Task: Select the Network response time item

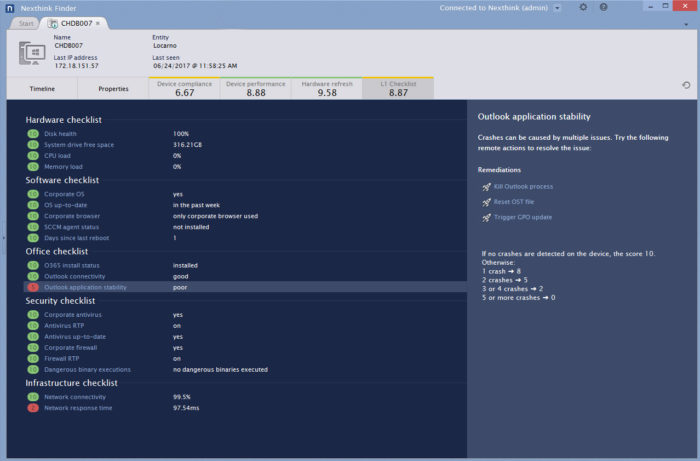Action: pyautogui.click(x=78, y=408)
